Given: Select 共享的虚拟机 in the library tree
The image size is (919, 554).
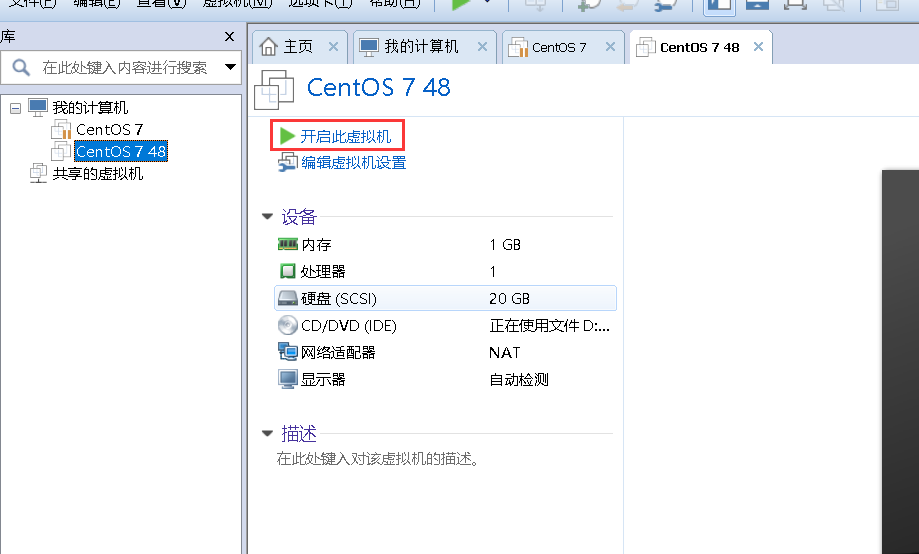Looking at the screenshot, I should pyautogui.click(x=98, y=174).
